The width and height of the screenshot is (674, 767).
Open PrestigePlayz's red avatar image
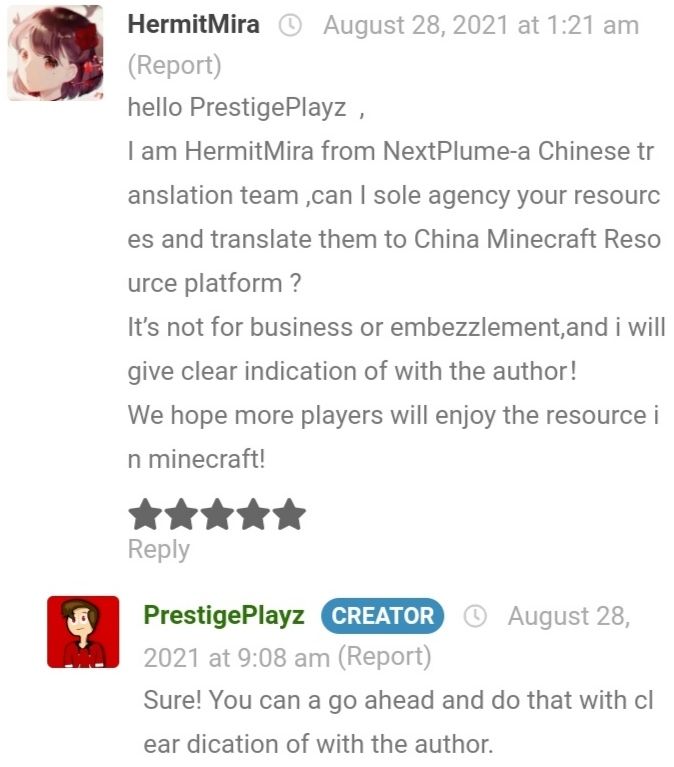[x=83, y=632]
